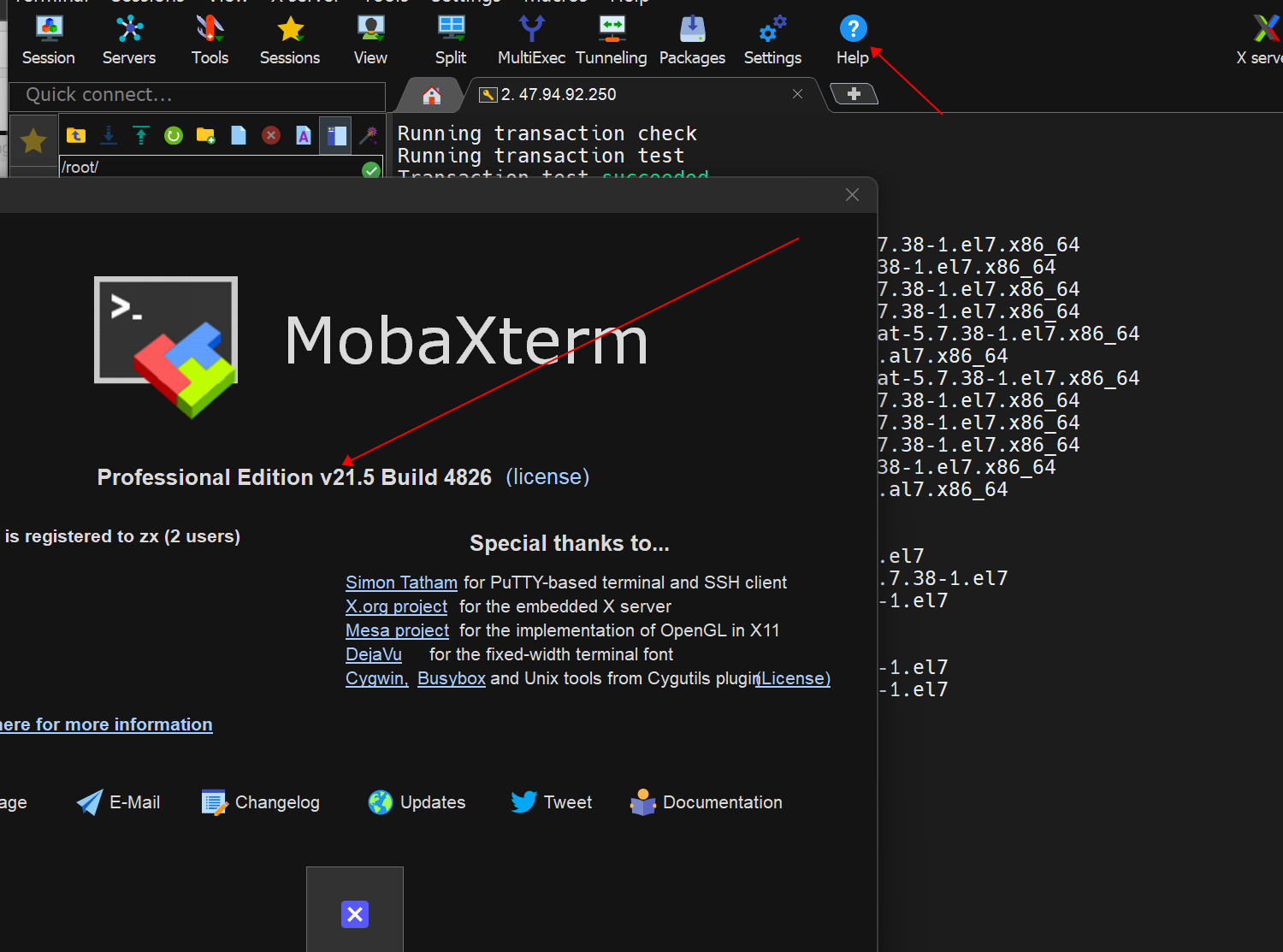Click the Help toolbar icon
Viewport: 1283px width, 952px height.
coord(853,40)
